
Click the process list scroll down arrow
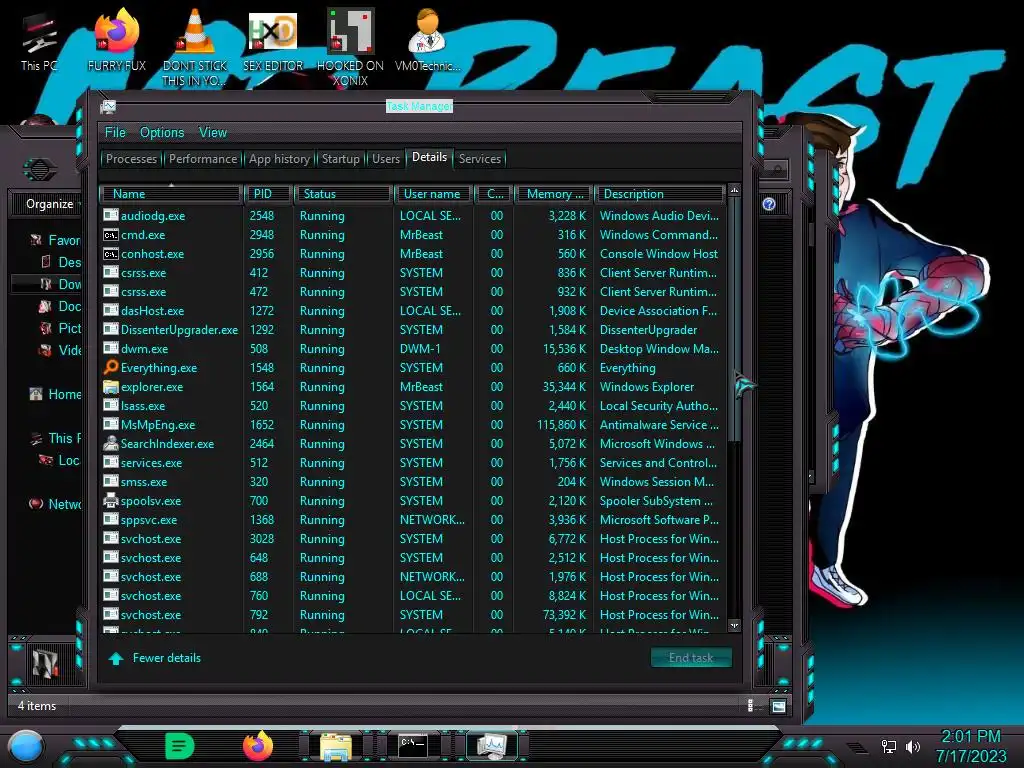tap(734, 625)
